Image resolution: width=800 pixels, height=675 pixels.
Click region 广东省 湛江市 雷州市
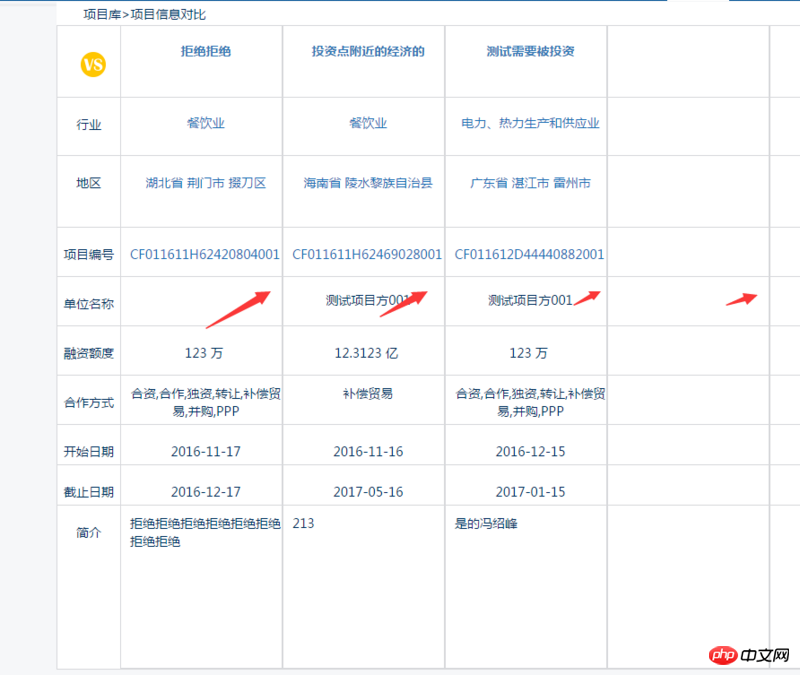click(x=530, y=183)
